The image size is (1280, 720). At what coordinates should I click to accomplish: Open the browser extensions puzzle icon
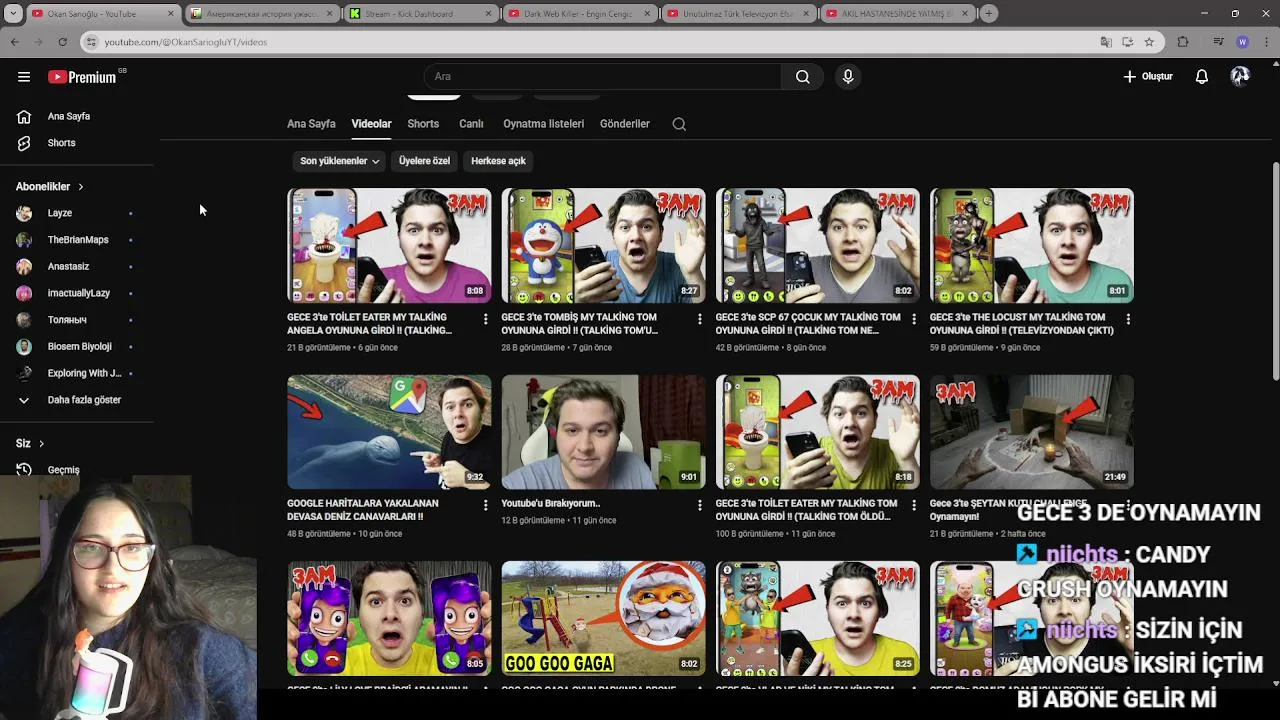pos(1183,42)
